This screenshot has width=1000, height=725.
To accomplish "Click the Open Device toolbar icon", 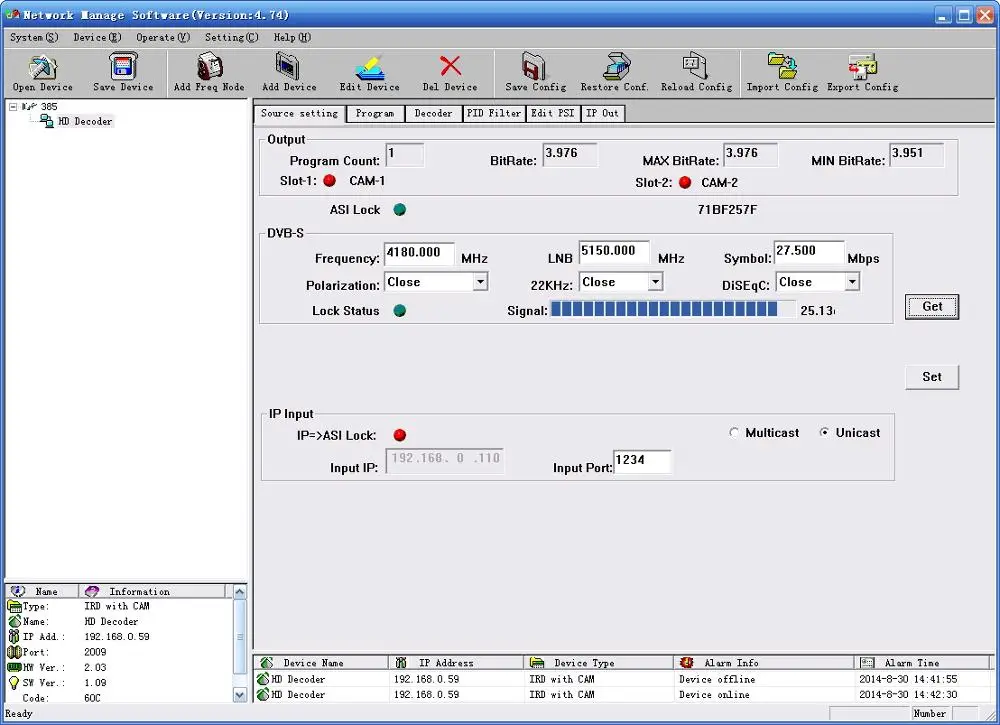I will pos(43,68).
